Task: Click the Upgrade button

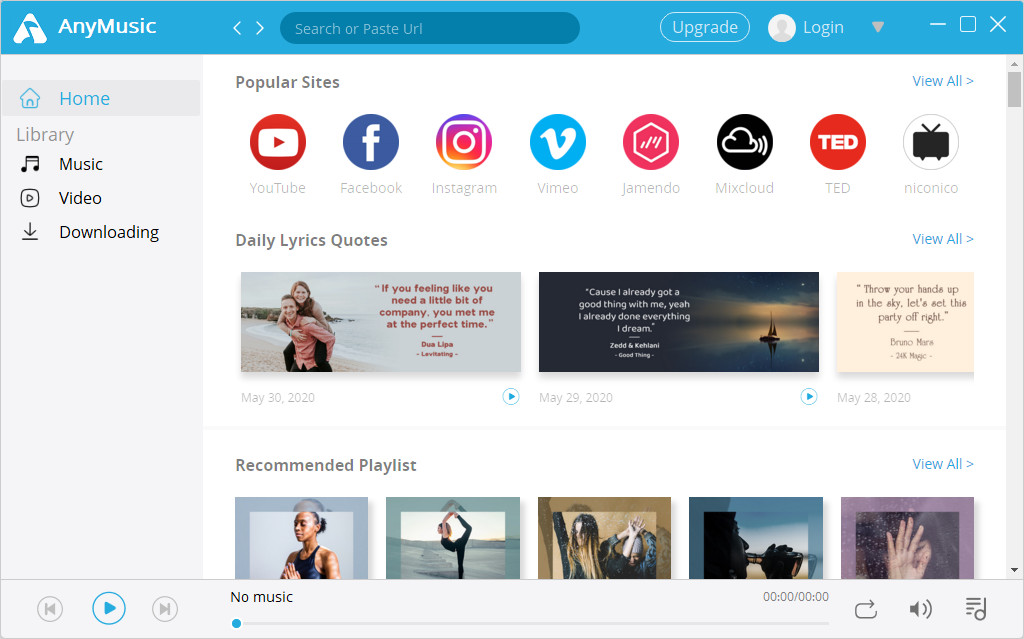Action: [705, 27]
